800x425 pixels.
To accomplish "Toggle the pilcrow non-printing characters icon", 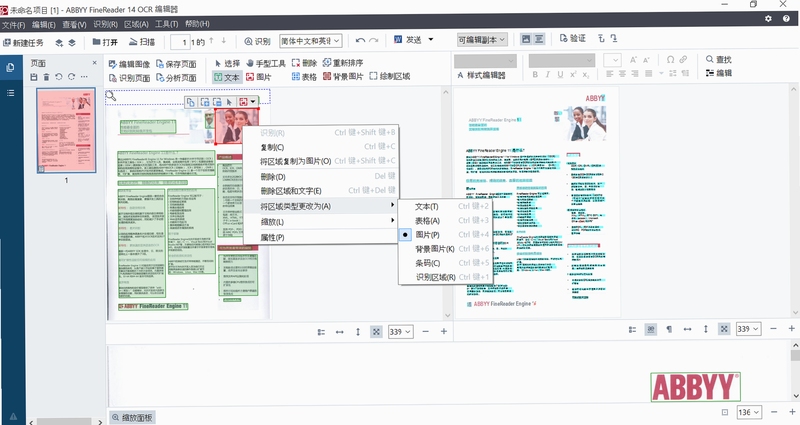I will click(669, 330).
